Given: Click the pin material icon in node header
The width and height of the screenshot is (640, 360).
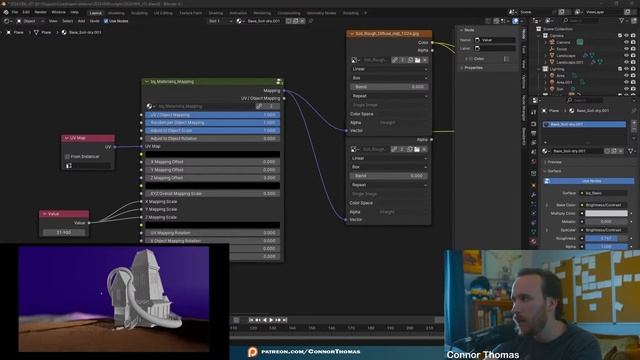Looking at the screenshot, I should pyautogui.click(x=311, y=21).
